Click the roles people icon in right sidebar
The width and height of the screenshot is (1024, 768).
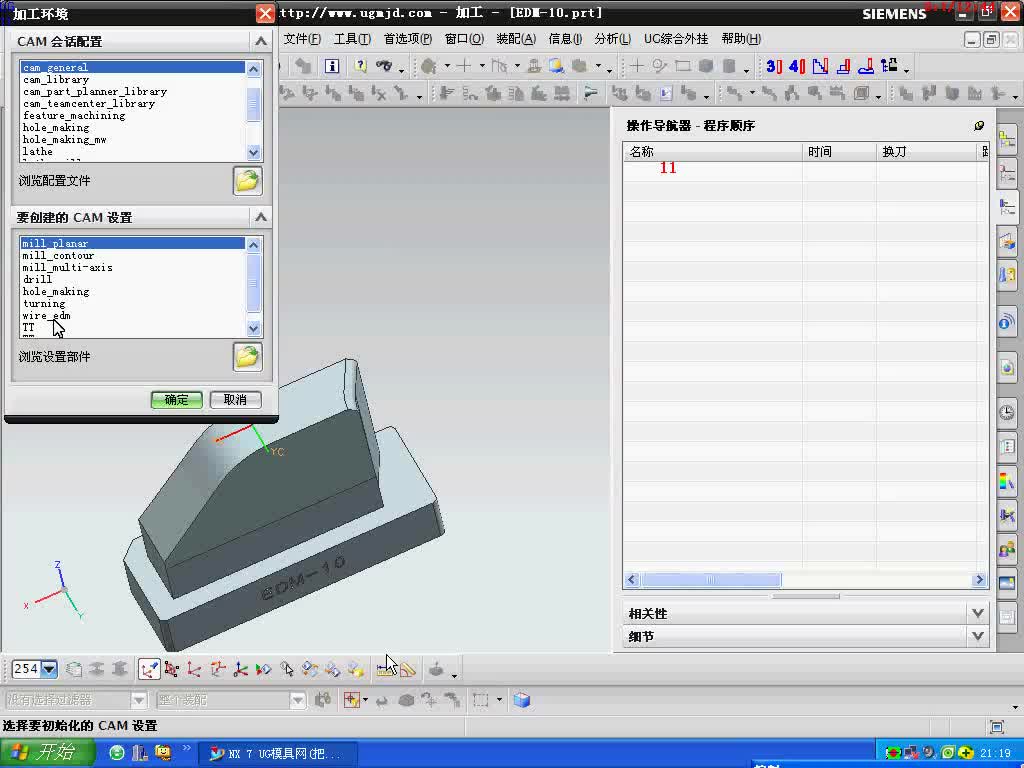tap(1006, 549)
